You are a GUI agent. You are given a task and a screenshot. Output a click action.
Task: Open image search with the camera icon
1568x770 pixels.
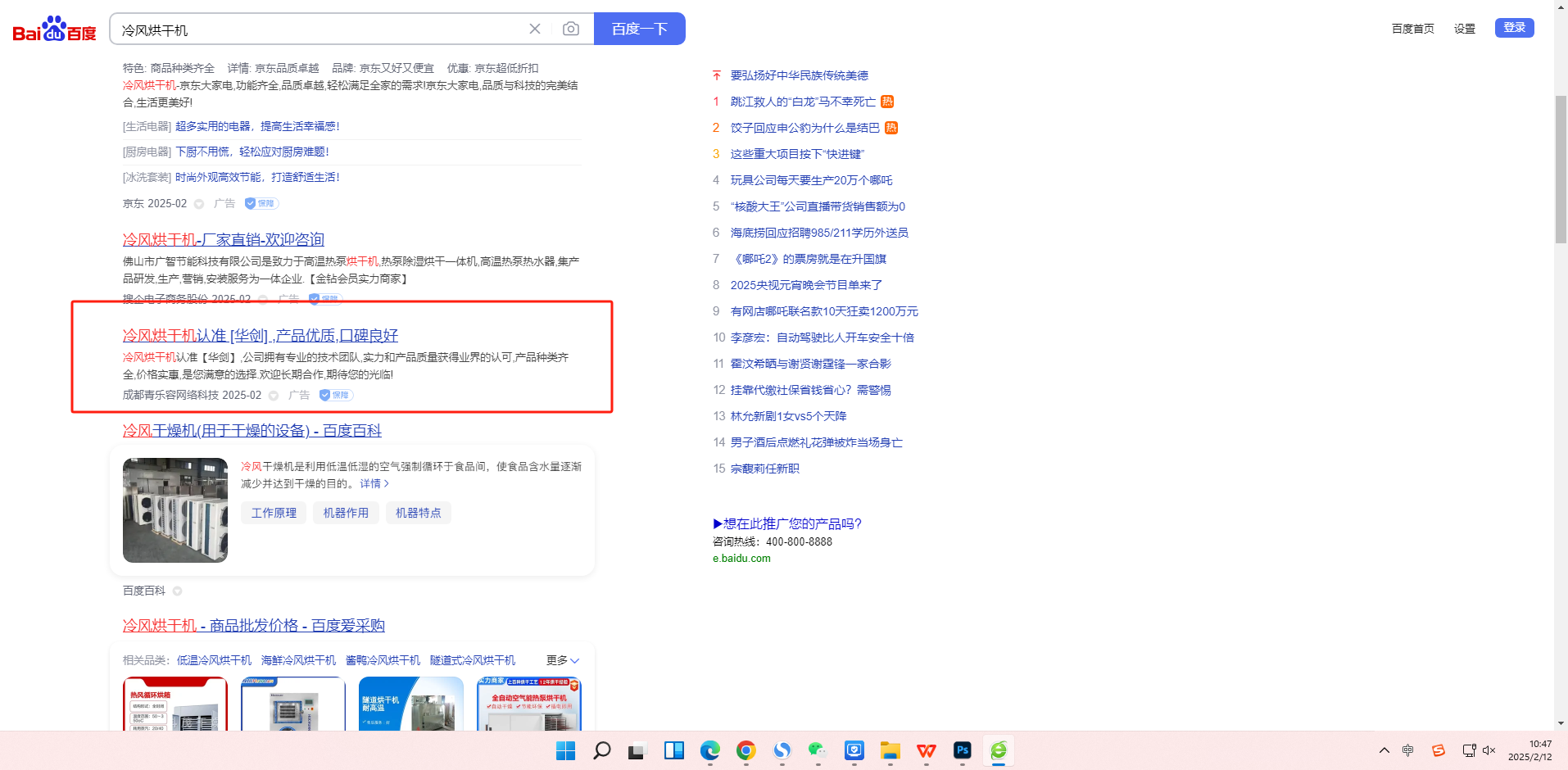pyautogui.click(x=571, y=29)
